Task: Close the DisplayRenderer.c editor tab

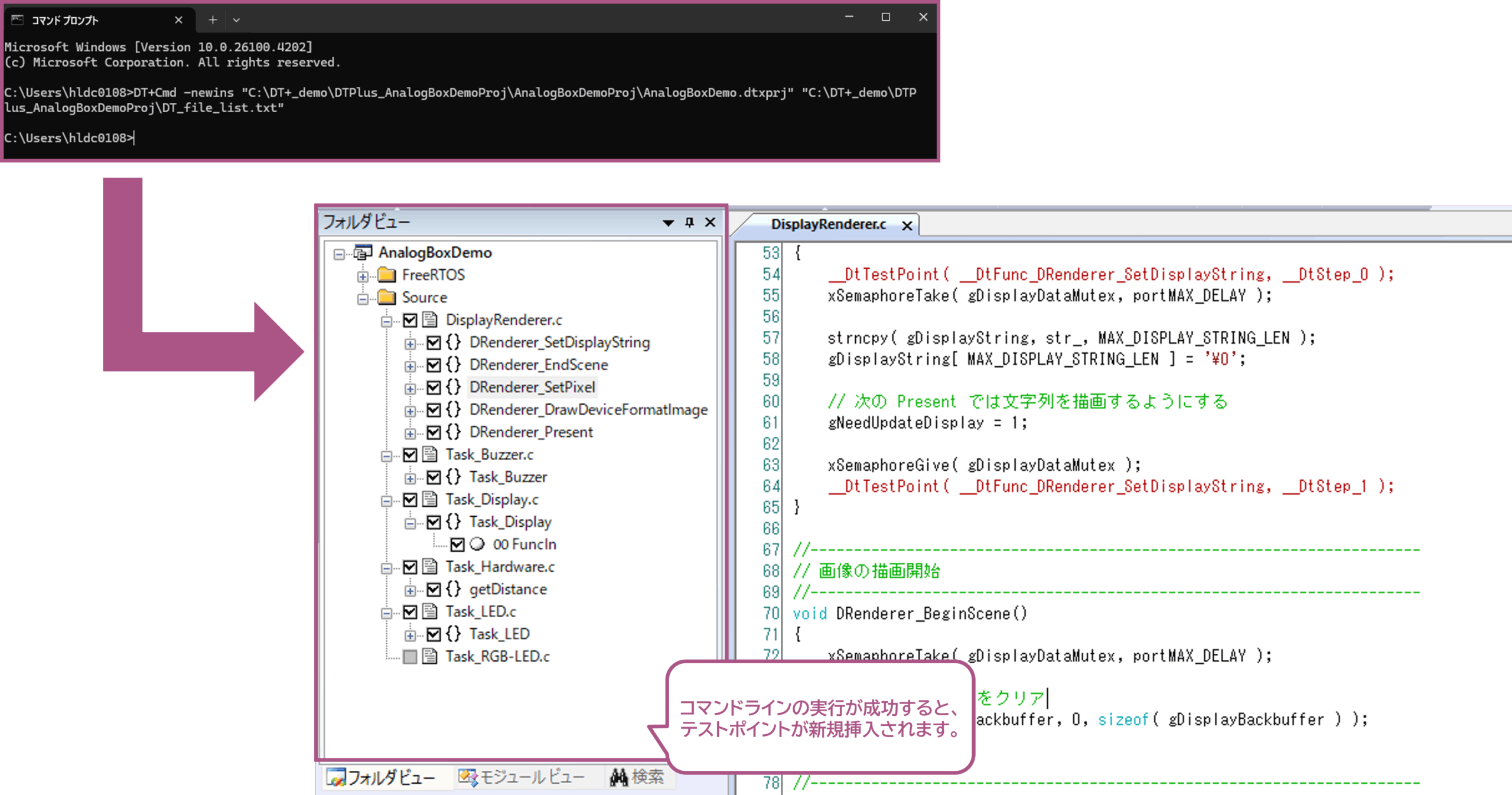Action: (907, 226)
